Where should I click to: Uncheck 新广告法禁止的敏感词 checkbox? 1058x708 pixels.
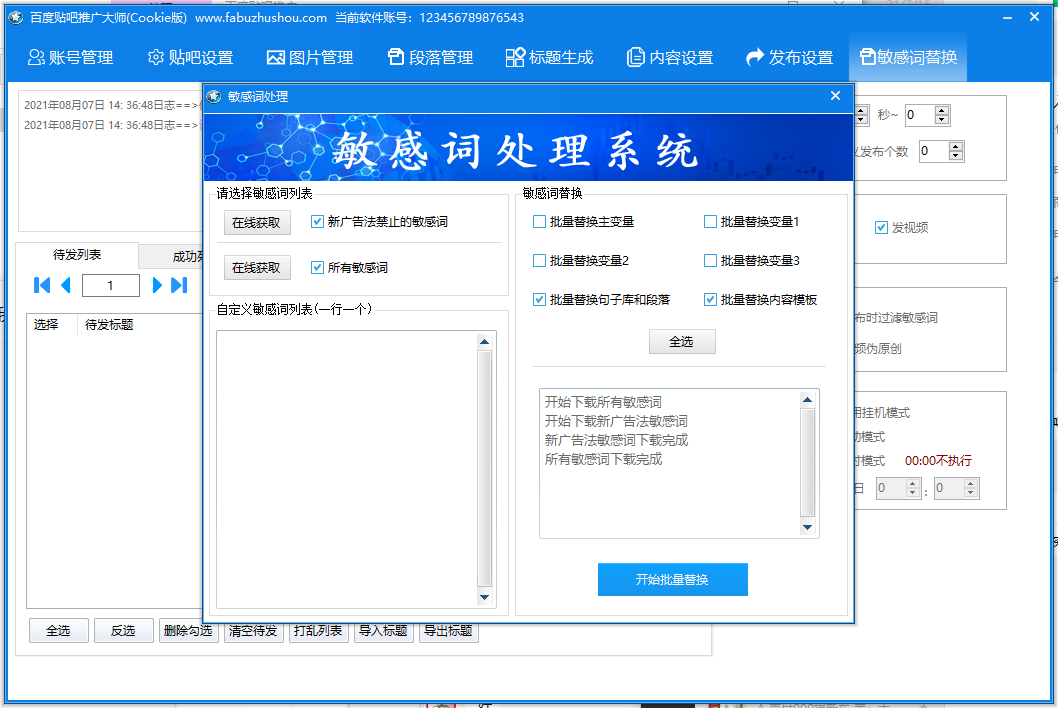pyautogui.click(x=318, y=222)
